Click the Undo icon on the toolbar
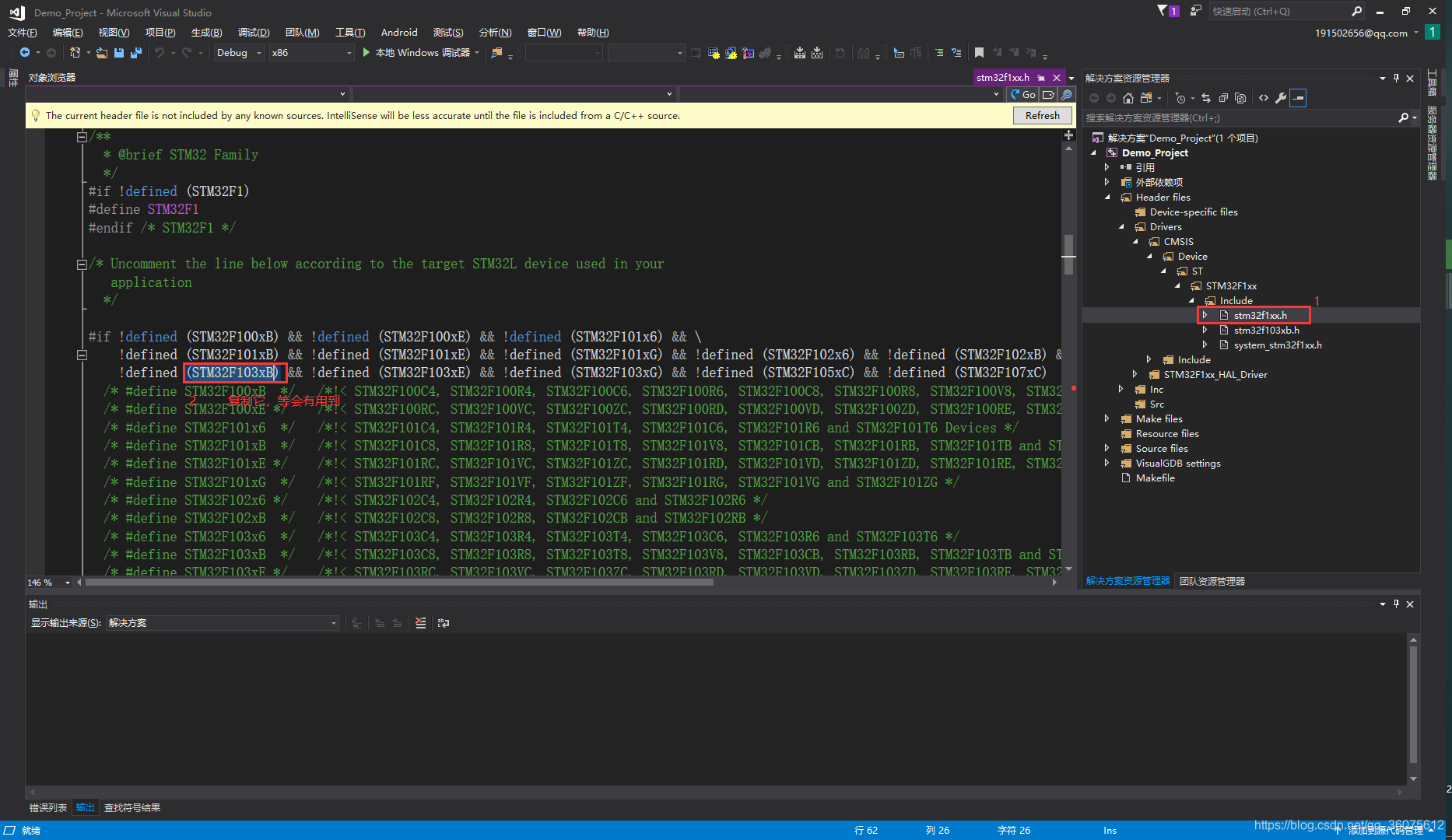The height and width of the screenshot is (840, 1452). (160, 52)
